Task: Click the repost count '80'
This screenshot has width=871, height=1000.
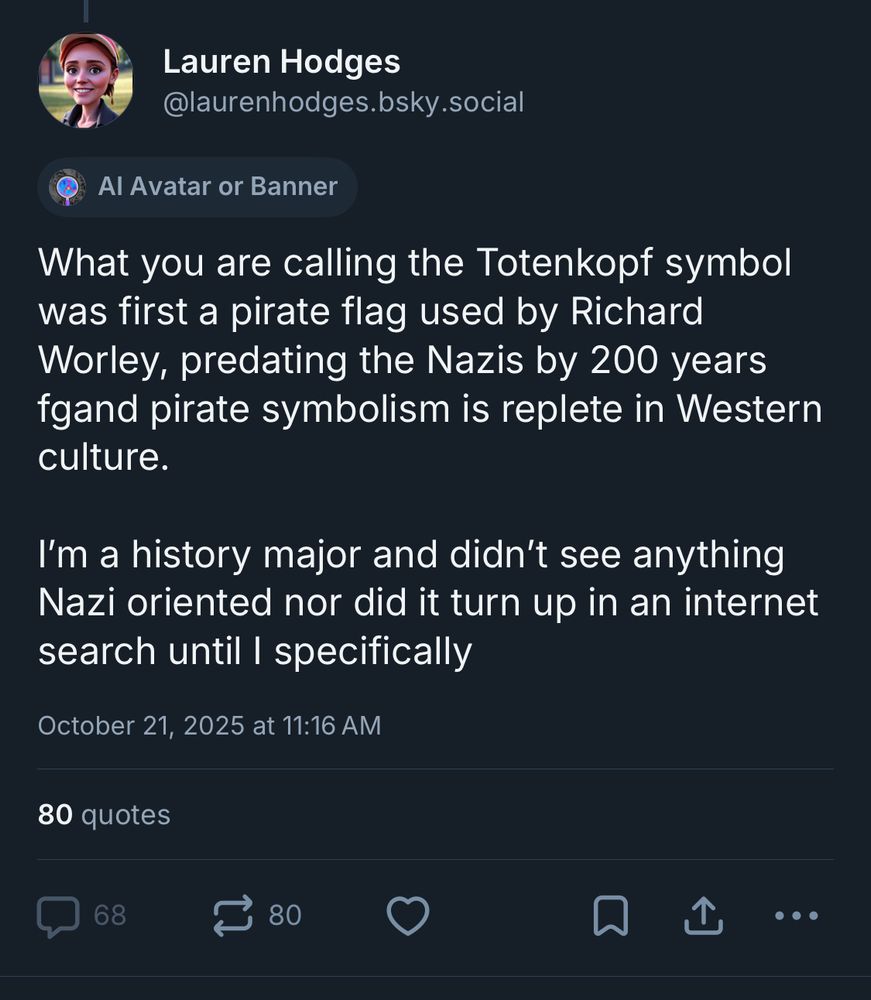Action: coord(285,915)
